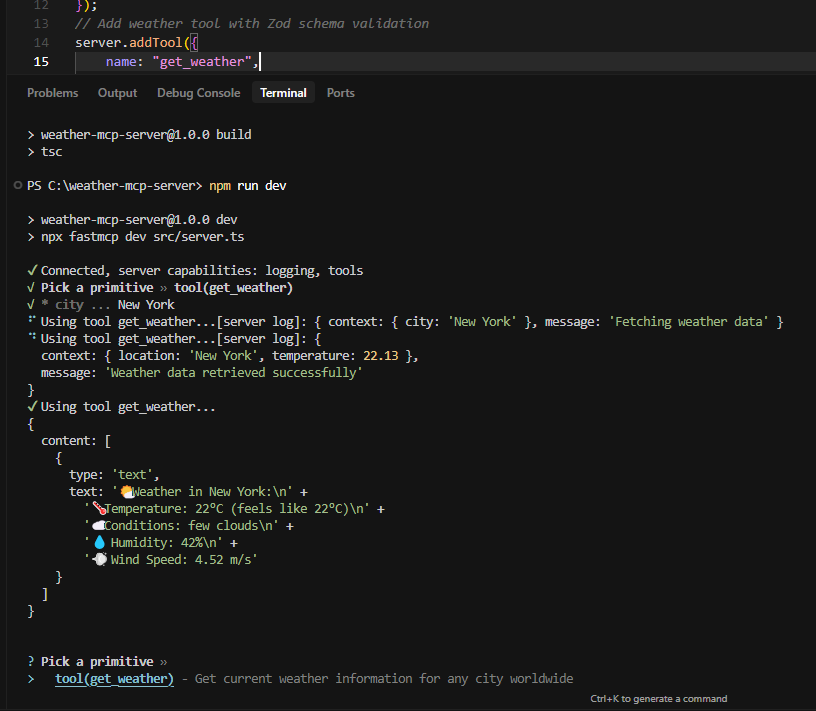The width and height of the screenshot is (816, 711).
Task: Click the terminal command decoration circle beside PS prompt
Action: (18, 185)
